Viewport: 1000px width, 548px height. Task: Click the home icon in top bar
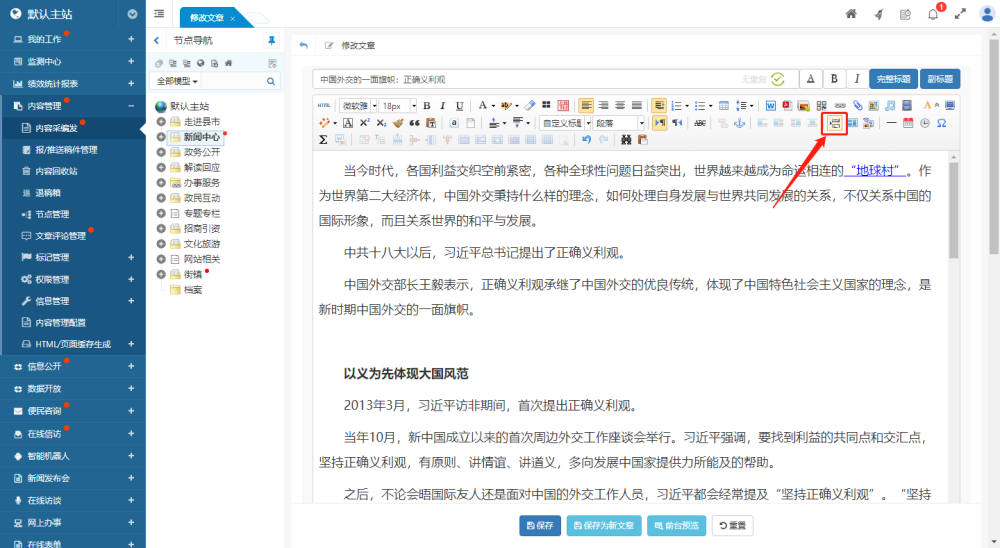[x=851, y=15]
